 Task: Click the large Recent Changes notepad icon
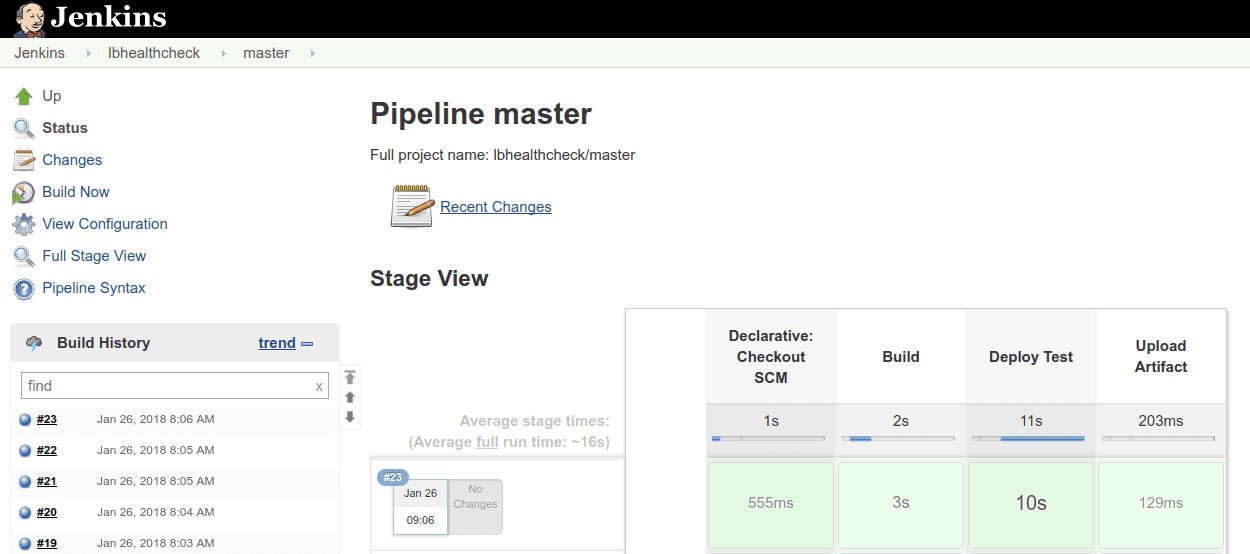411,206
